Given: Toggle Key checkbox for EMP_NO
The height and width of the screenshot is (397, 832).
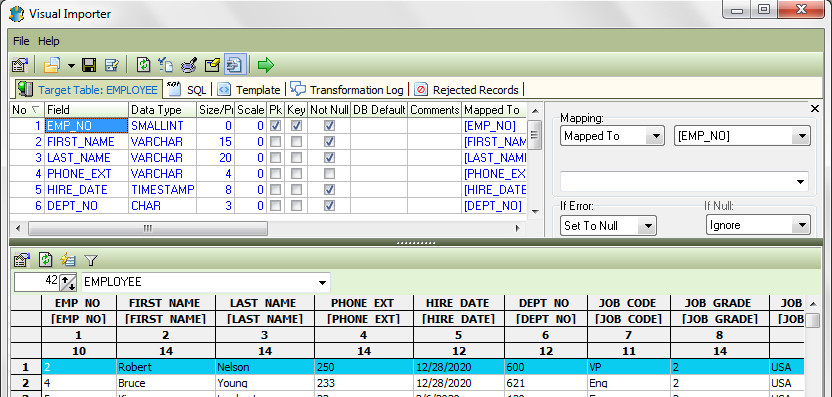Looking at the screenshot, I should (297, 126).
